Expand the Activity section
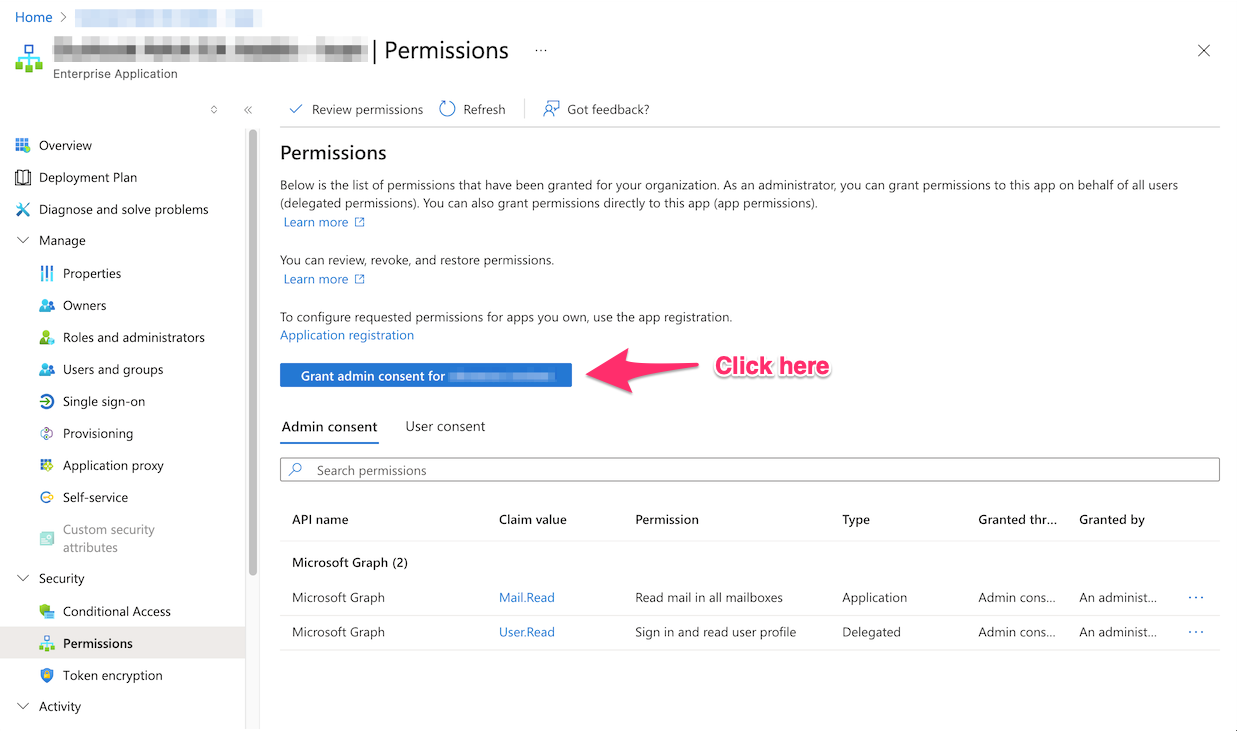Viewport: 1237px width, 731px height. [x=23, y=706]
